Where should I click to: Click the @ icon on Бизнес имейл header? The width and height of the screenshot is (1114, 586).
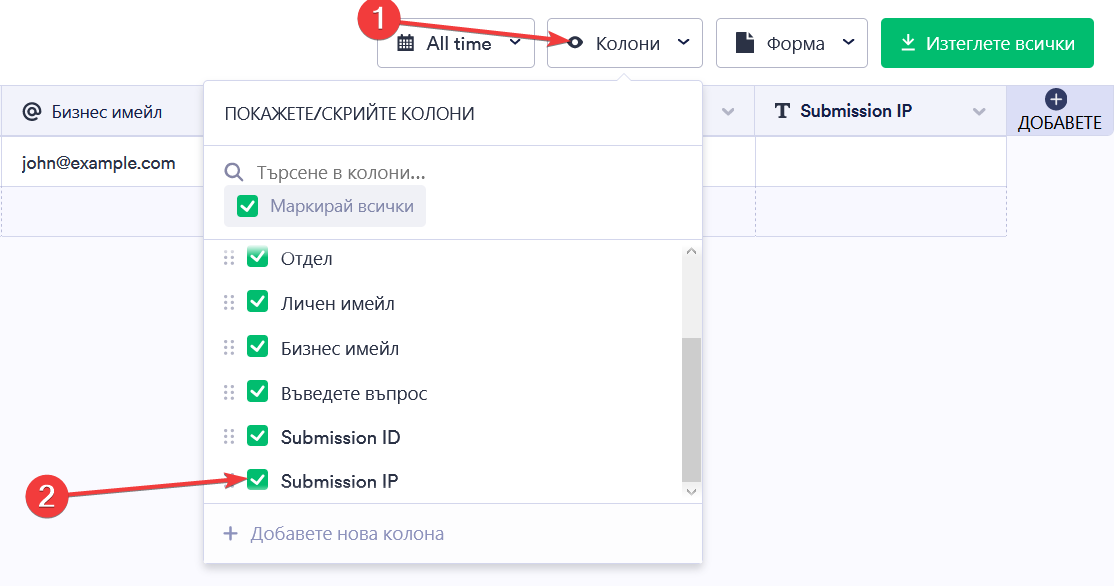tap(30, 111)
